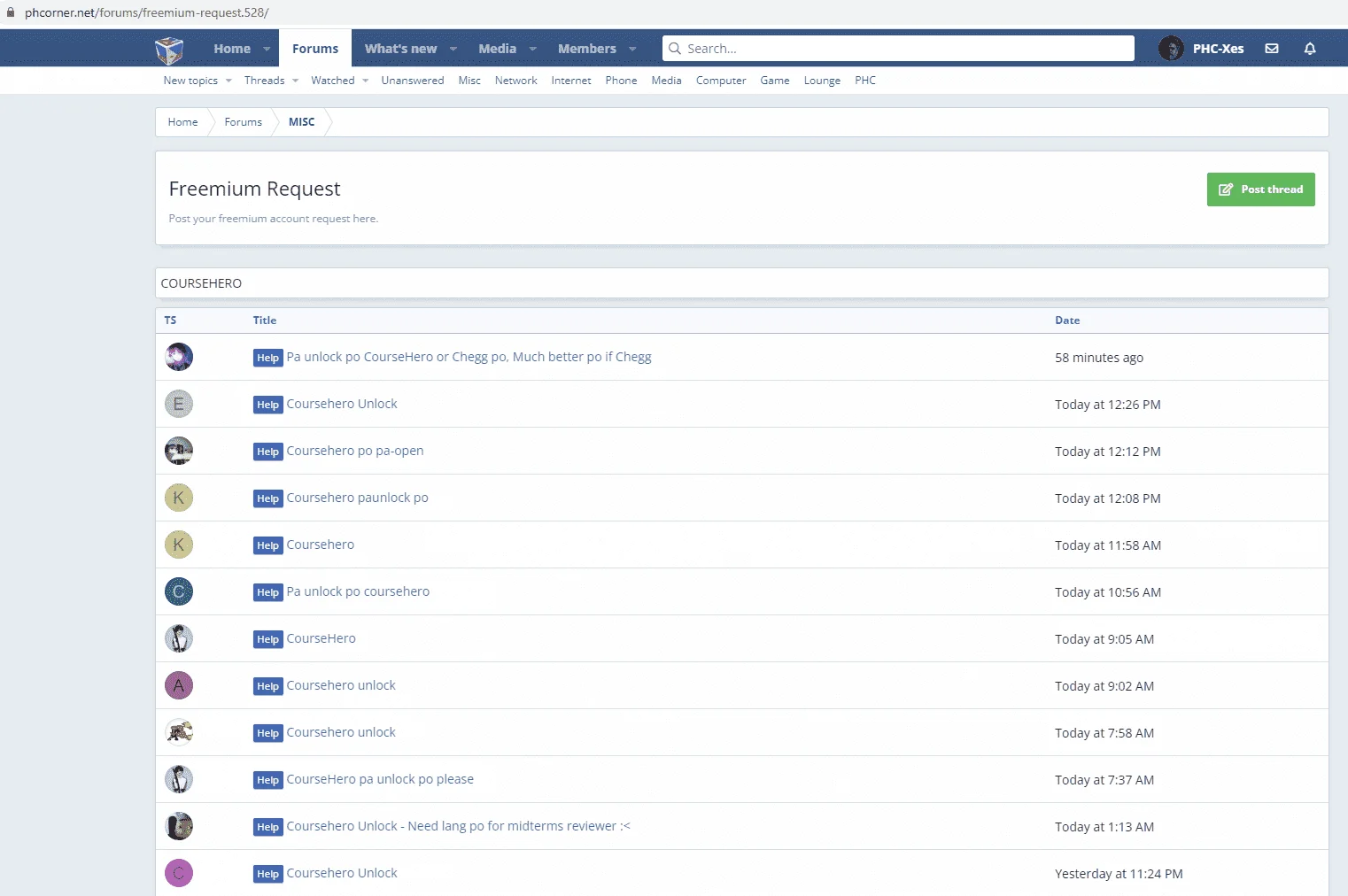1348x896 pixels.
Task: Open the Home navigation tab
Action: [232, 49]
